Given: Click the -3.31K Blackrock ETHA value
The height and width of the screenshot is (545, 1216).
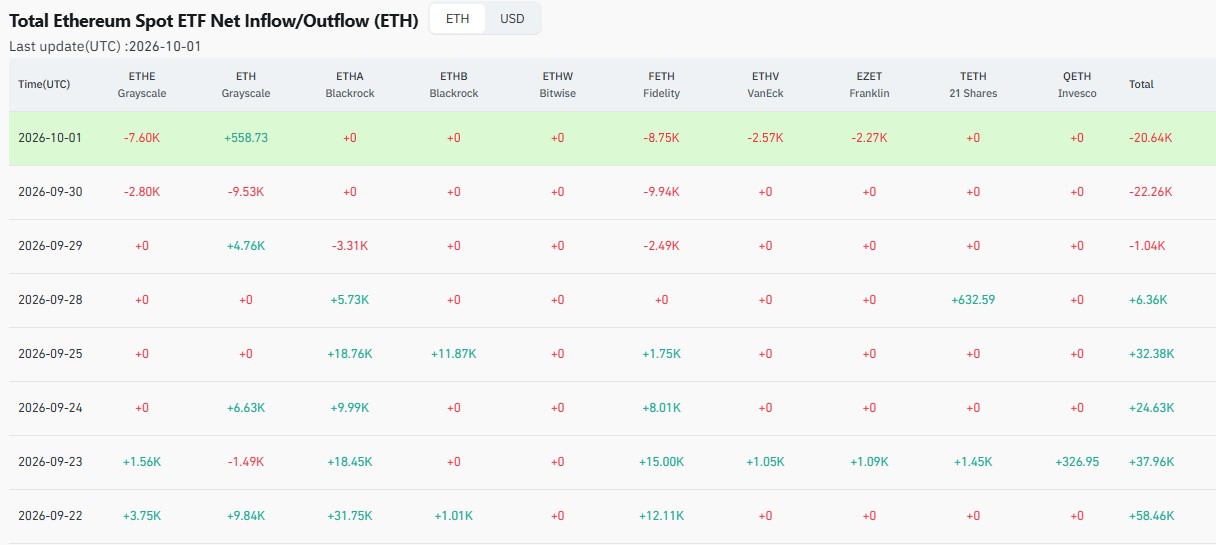Looking at the screenshot, I should (x=350, y=246).
